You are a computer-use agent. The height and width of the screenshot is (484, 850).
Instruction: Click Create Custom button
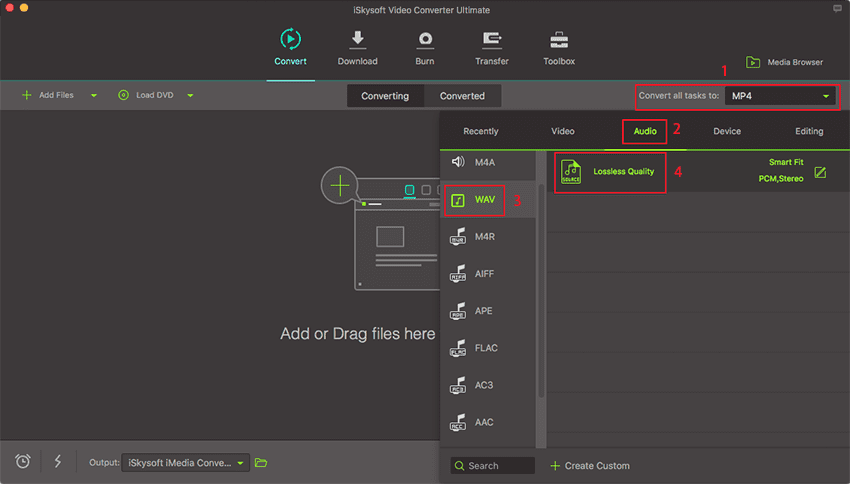click(590, 466)
